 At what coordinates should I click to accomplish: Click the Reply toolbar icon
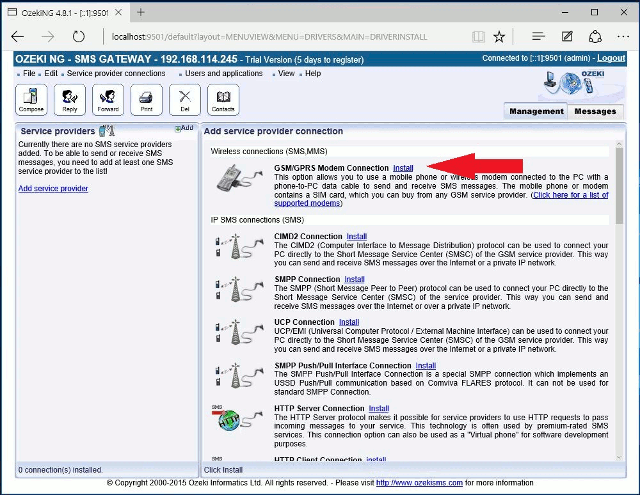69,100
